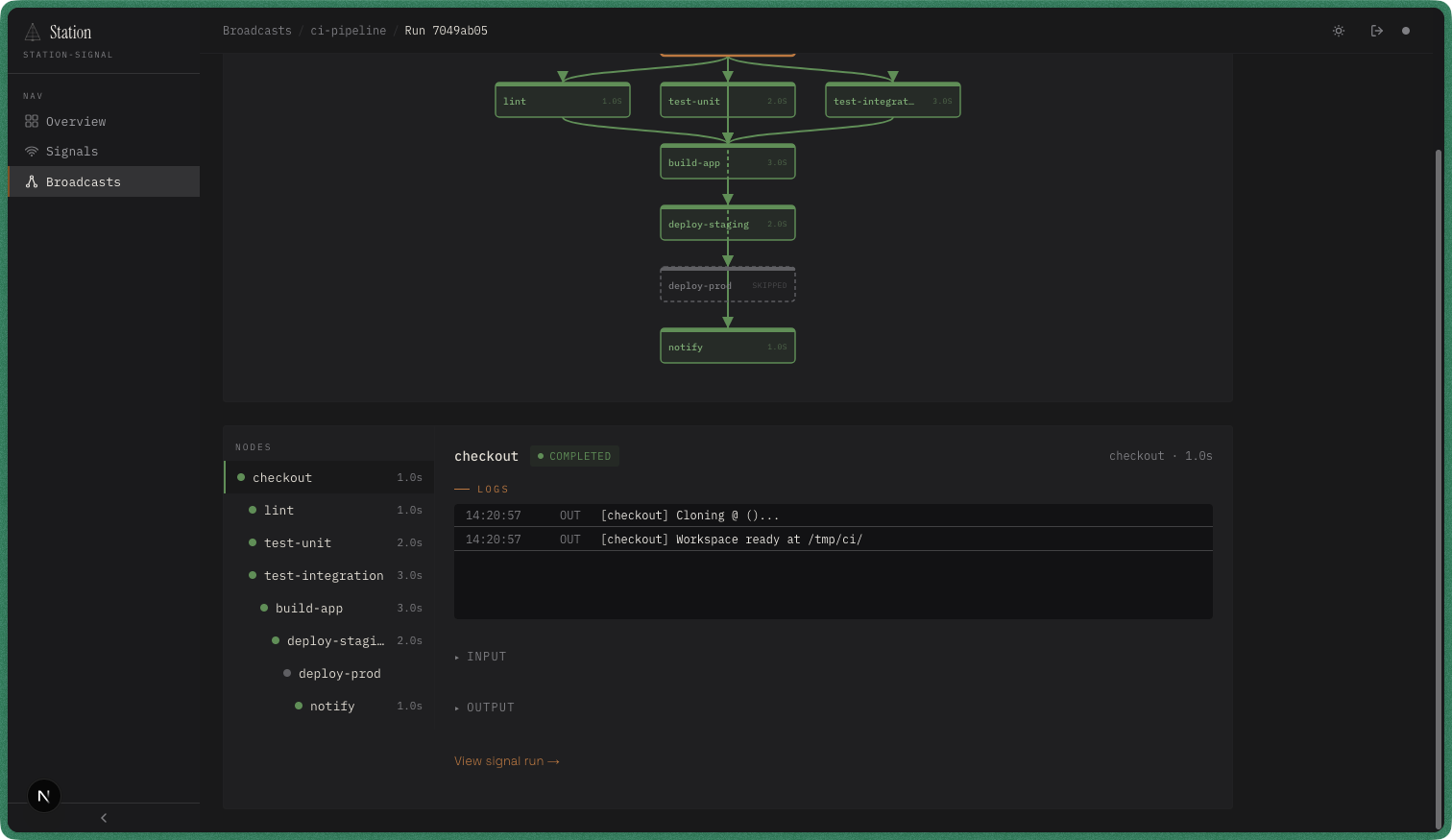Screen dimensions: 1452x840
Task: Select the skipped deploy-prod node in the graph
Action: point(727,284)
